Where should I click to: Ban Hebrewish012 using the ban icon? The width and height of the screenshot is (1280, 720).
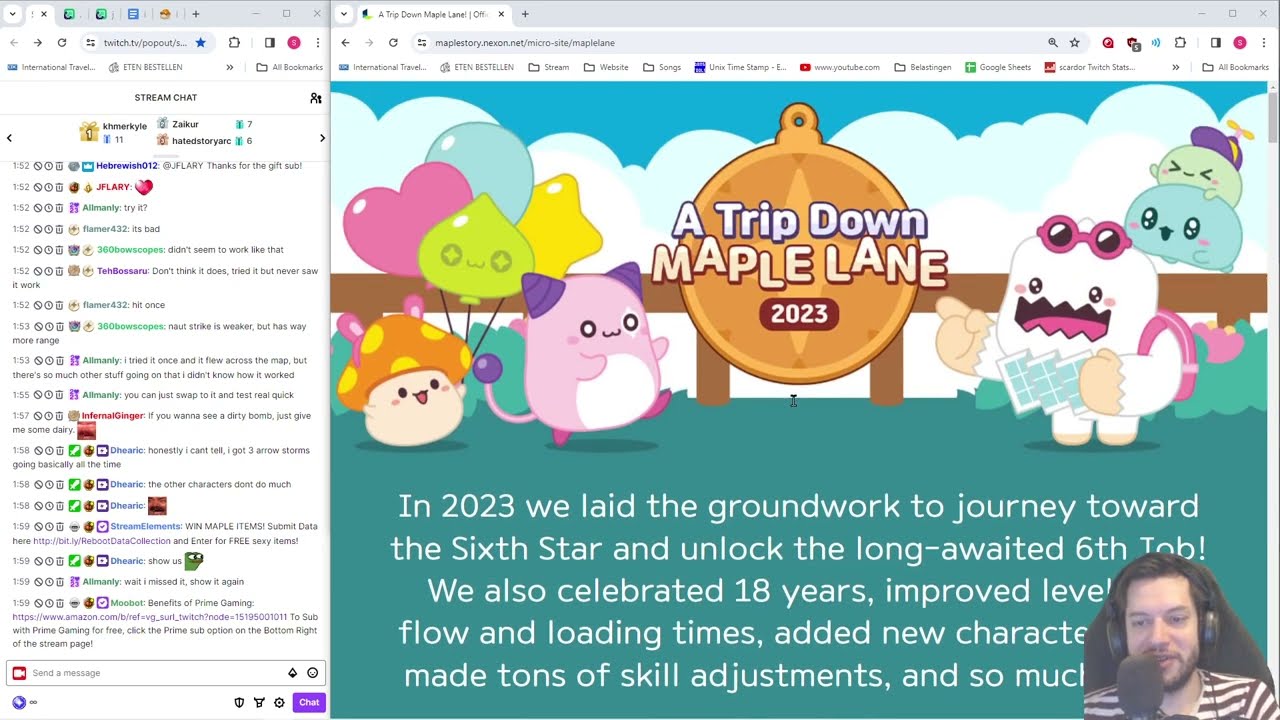[38, 166]
